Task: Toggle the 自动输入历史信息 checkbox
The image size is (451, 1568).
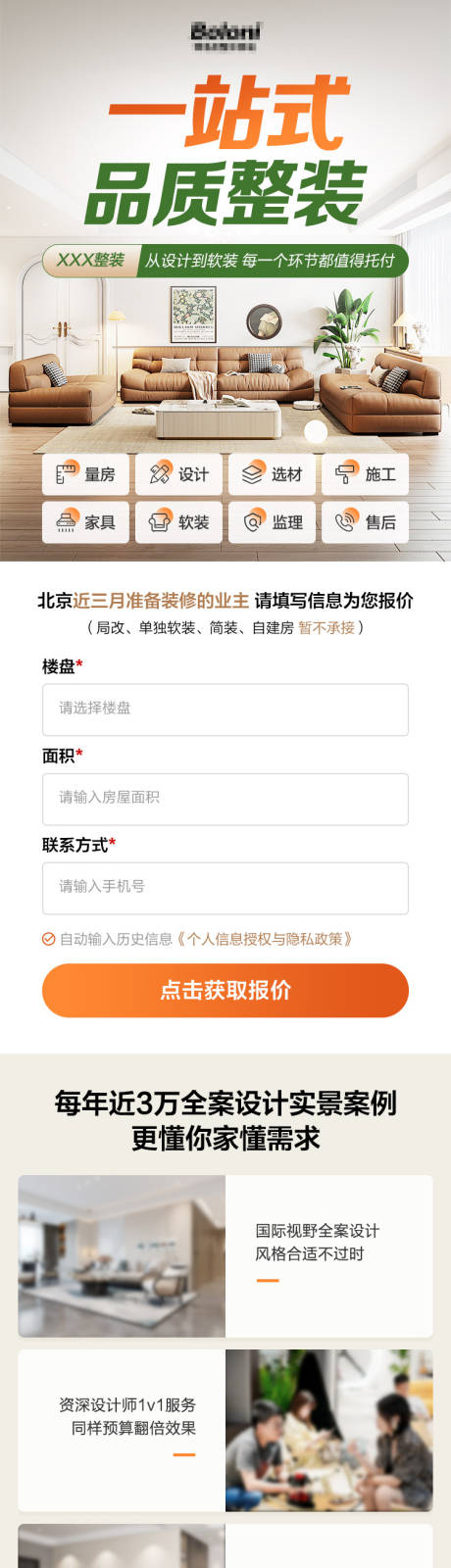Action: [48, 939]
